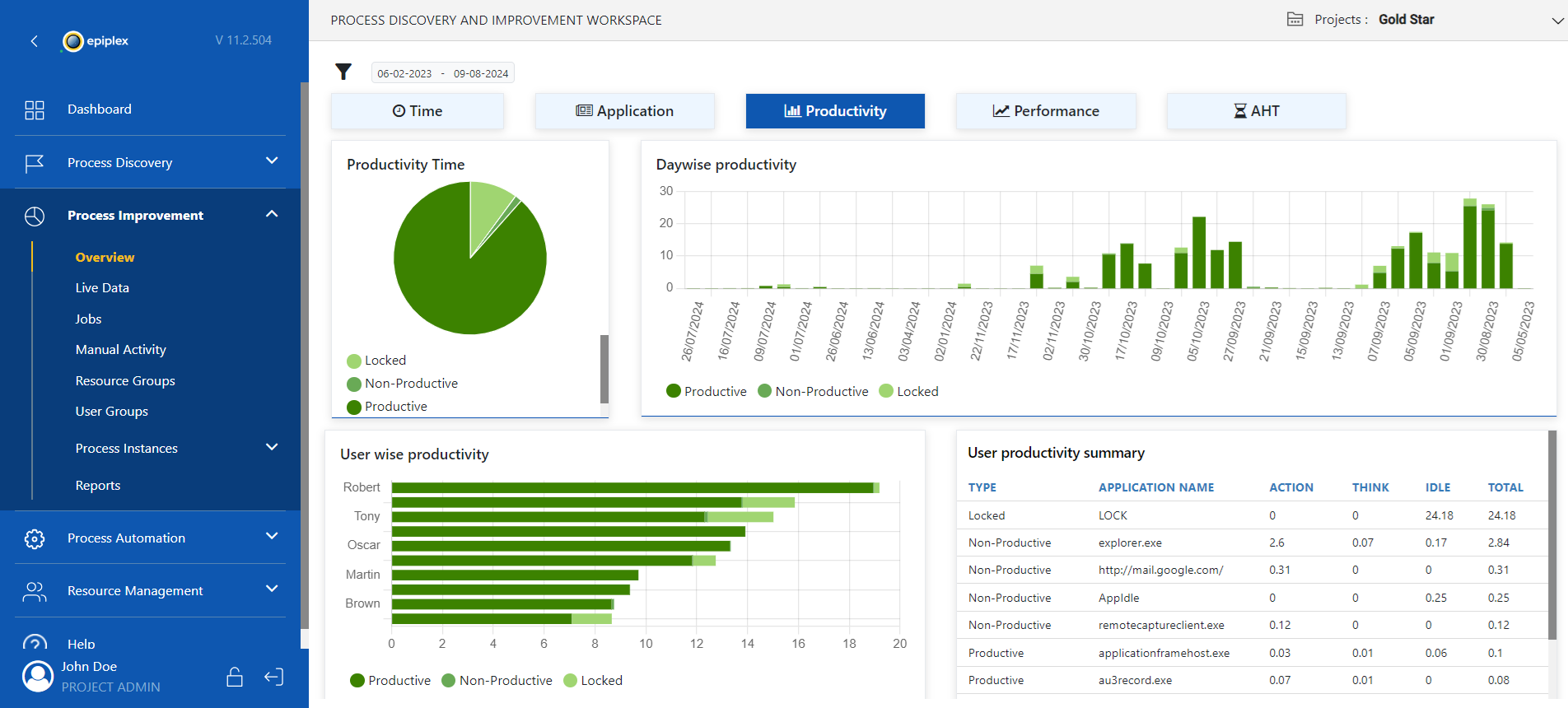Toggle Locked legend in Productivity Time pie
This screenshot has height=708, width=1568.
click(376, 361)
